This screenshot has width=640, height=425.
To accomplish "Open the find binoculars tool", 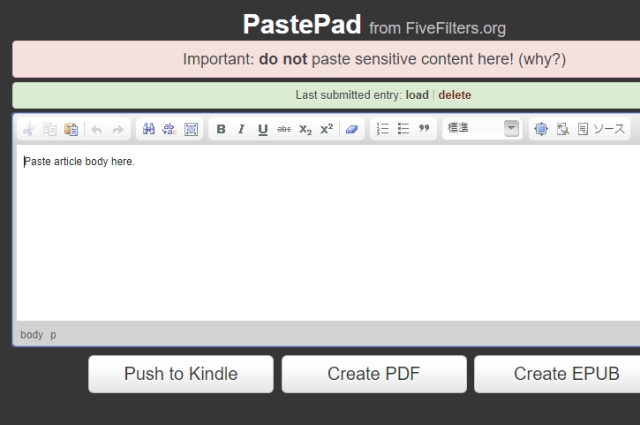I will pos(149,129).
